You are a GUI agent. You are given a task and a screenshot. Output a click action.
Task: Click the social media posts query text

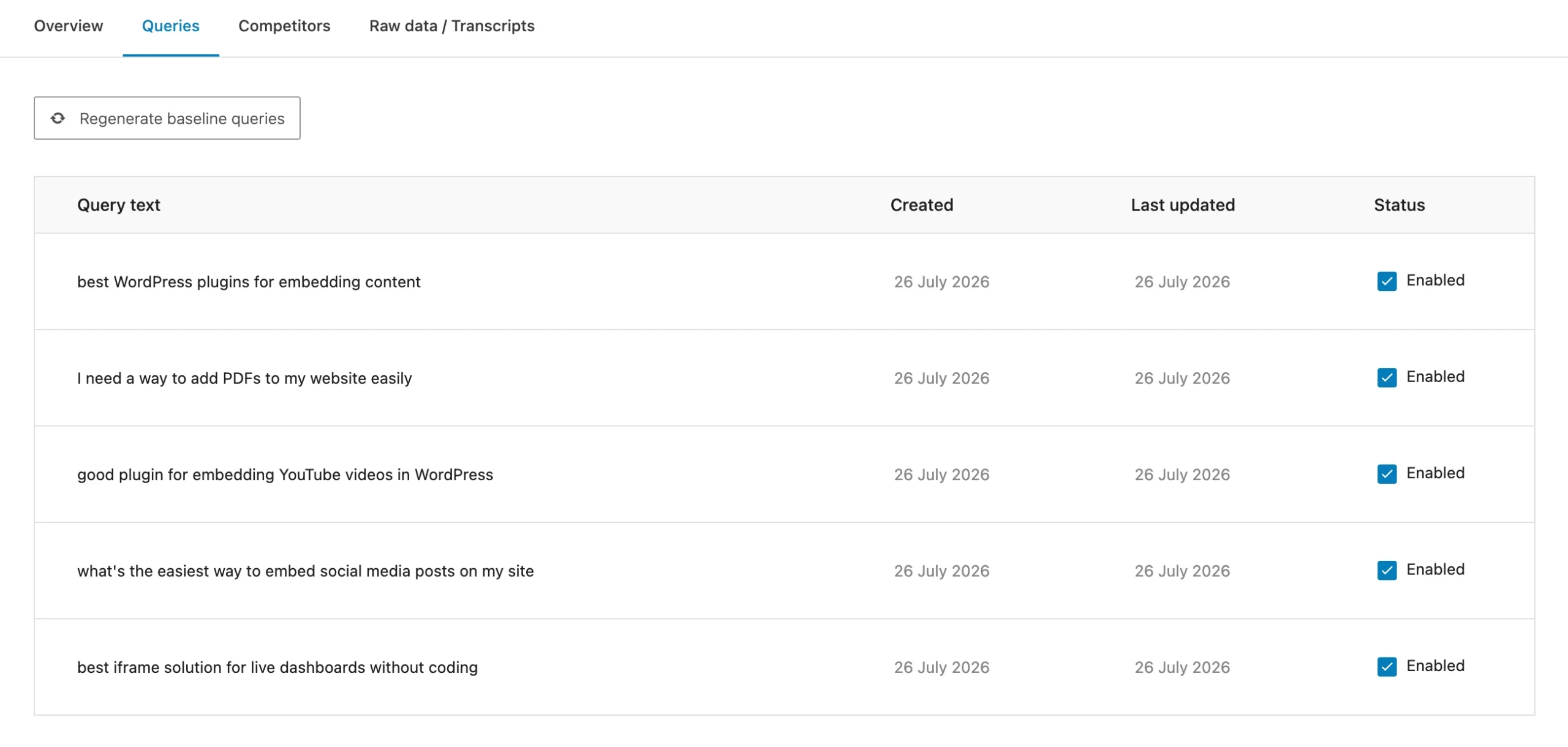click(x=306, y=571)
